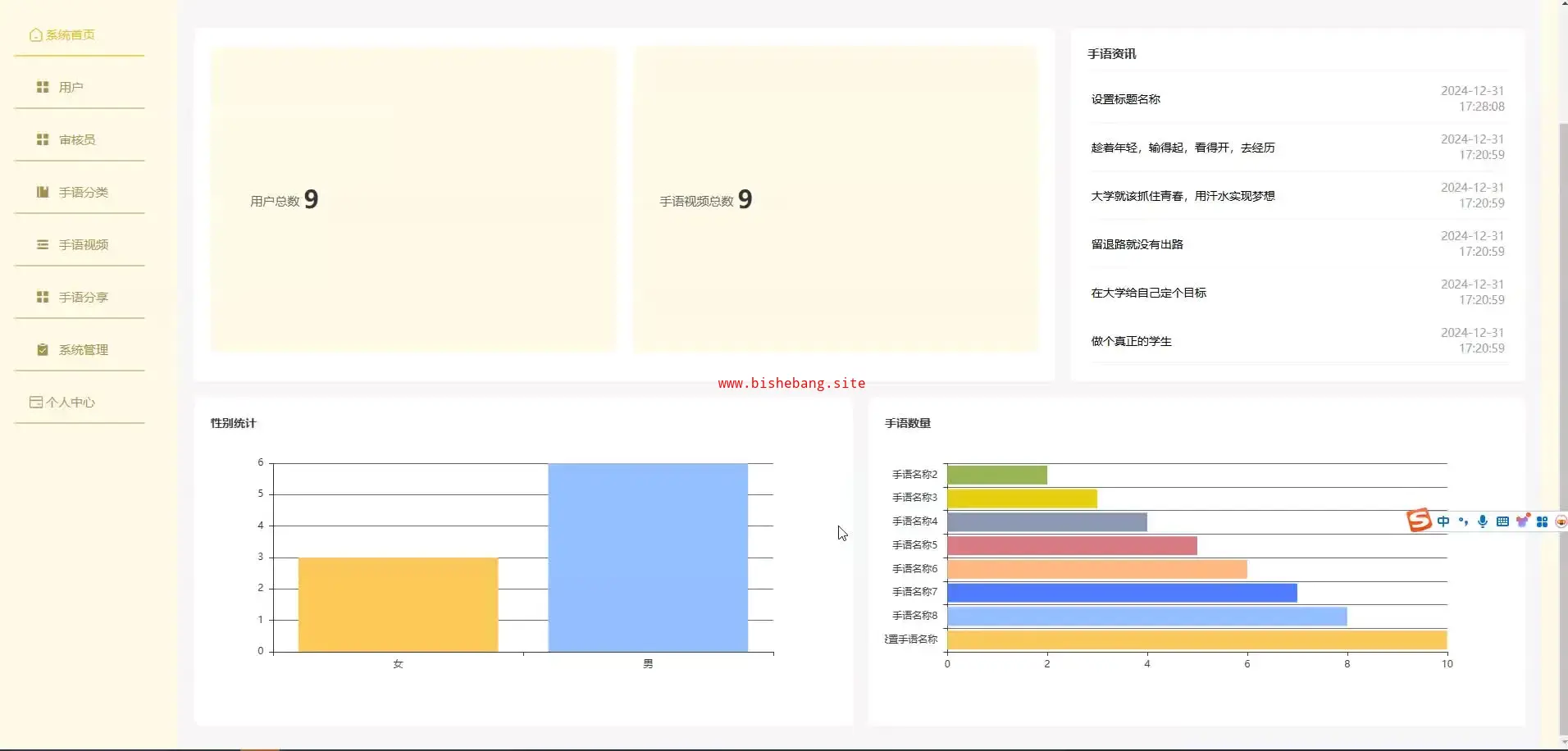
Task: Open the 审核员 menu item
Action: (x=79, y=139)
